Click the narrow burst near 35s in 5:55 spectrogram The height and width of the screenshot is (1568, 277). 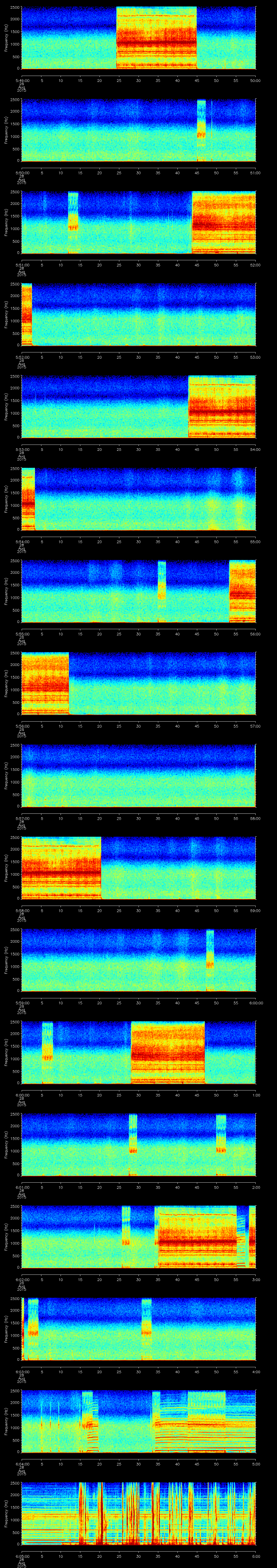(x=161, y=590)
